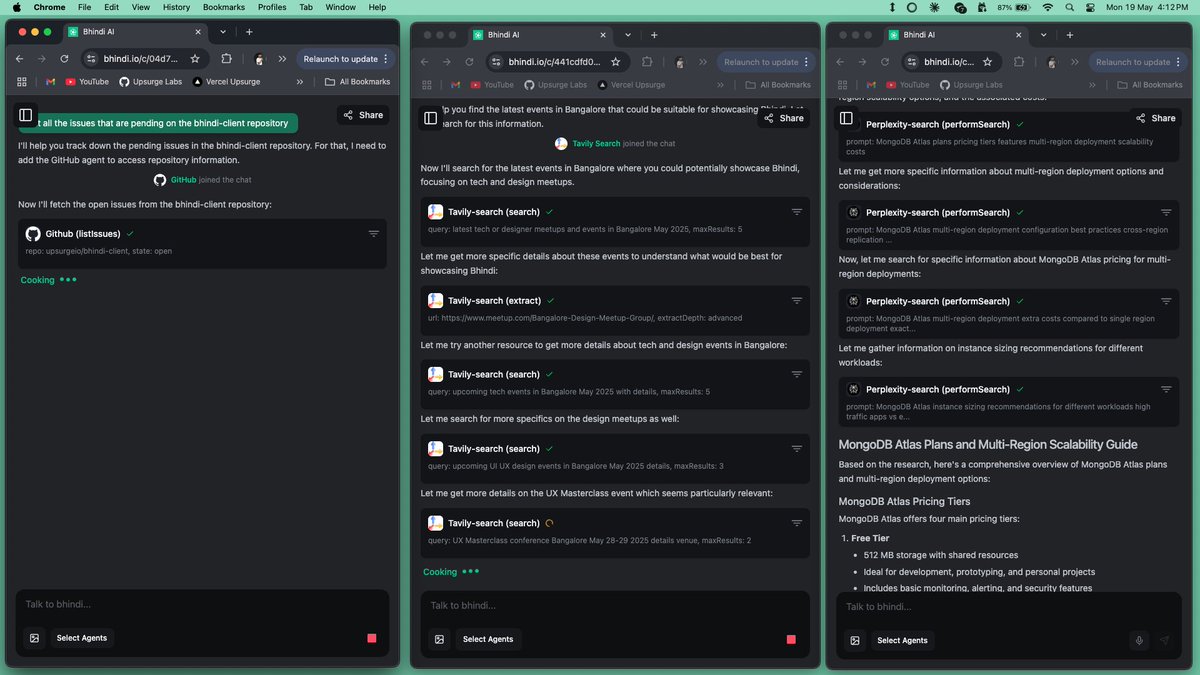The height and width of the screenshot is (675, 1200).
Task: Focus the Talk to bhindi input, middle window
Action: pyautogui.click(x=615, y=605)
